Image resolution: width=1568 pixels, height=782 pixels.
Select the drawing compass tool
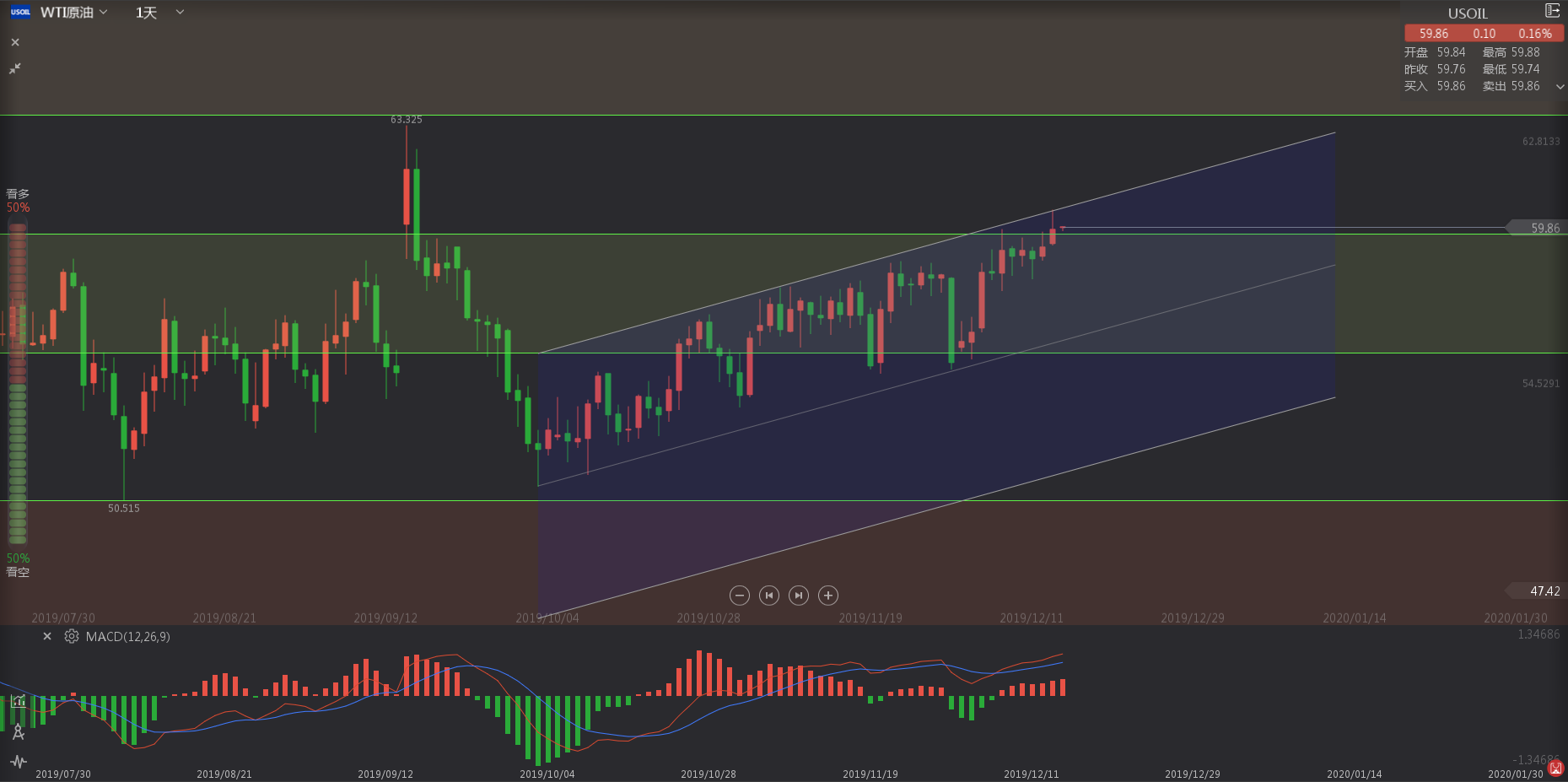19,731
